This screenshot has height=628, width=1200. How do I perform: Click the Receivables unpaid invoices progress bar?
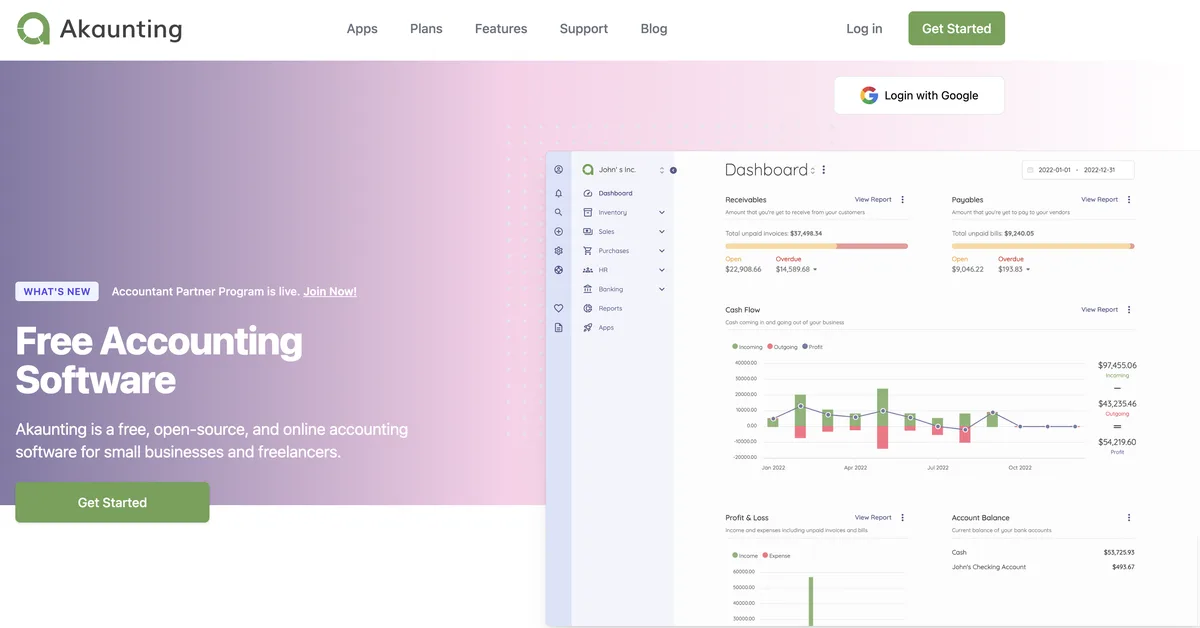point(816,245)
